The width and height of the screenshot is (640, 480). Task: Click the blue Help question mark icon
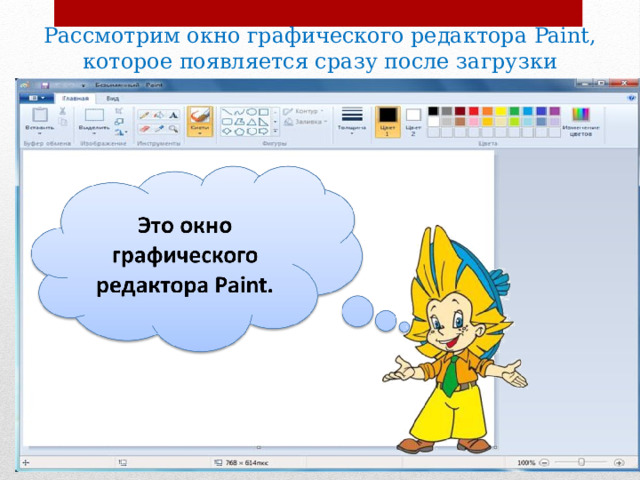(x=632, y=98)
